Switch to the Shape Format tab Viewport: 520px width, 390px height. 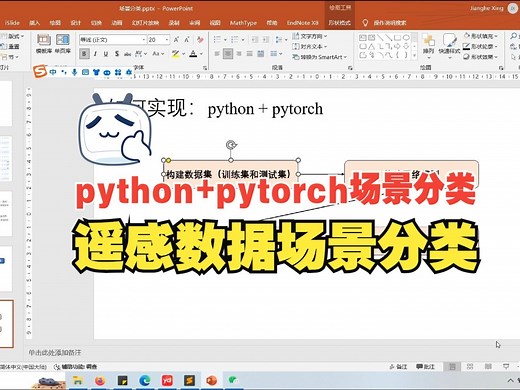click(339, 23)
